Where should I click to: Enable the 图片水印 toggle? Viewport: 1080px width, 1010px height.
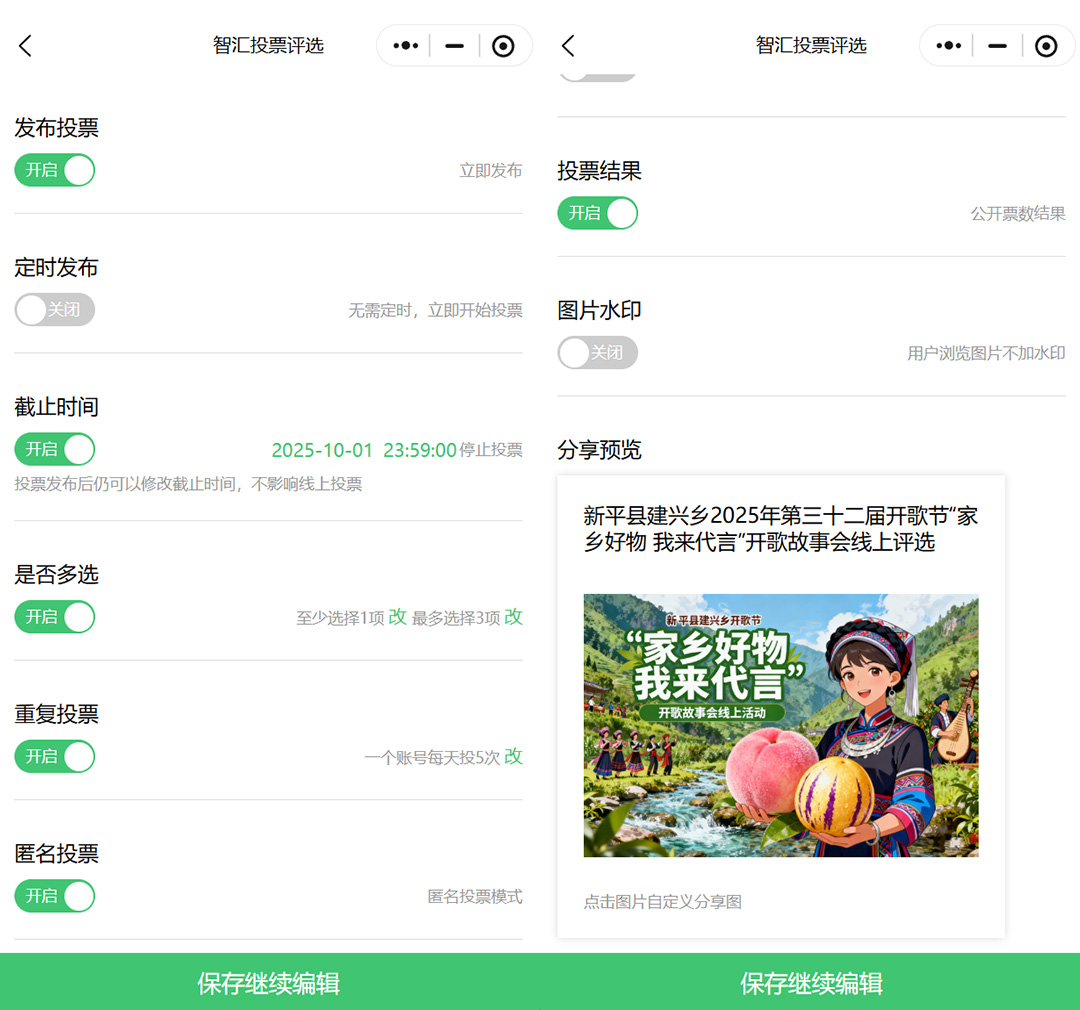click(597, 353)
